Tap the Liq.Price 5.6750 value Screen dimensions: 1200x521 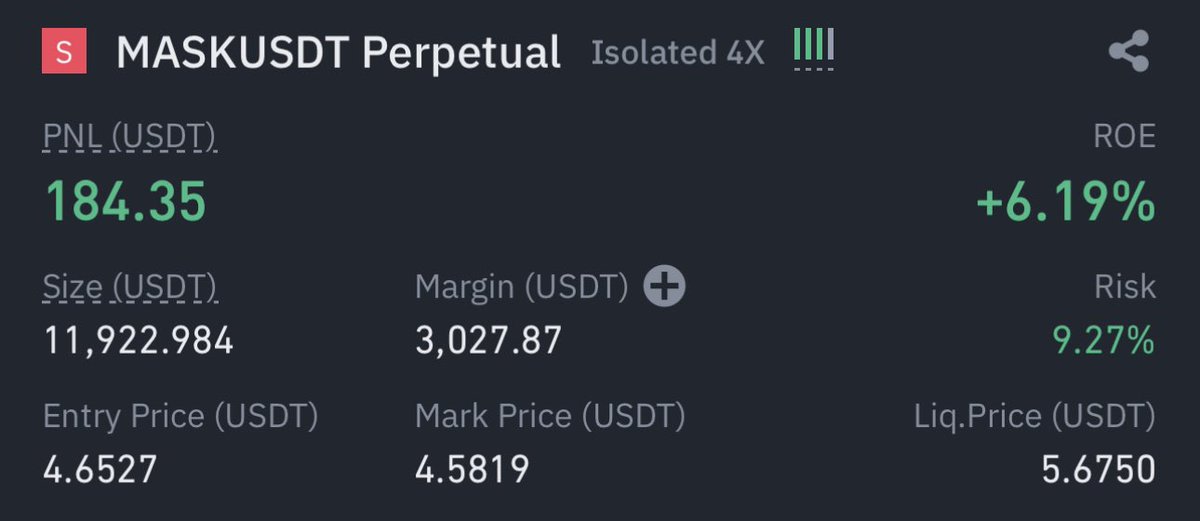(x=1099, y=469)
